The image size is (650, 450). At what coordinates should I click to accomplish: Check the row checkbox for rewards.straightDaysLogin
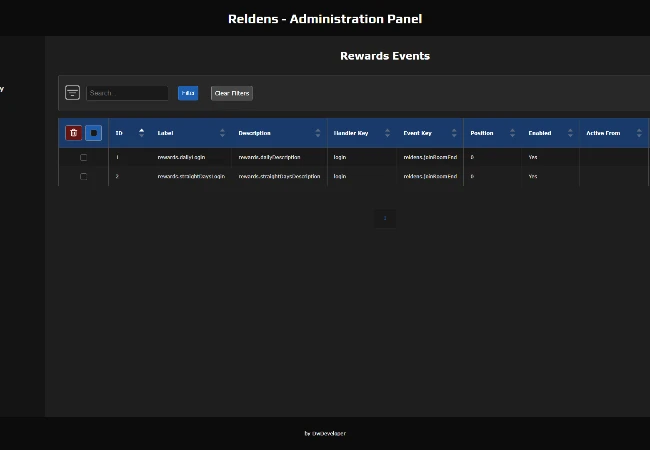pos(83,177)
